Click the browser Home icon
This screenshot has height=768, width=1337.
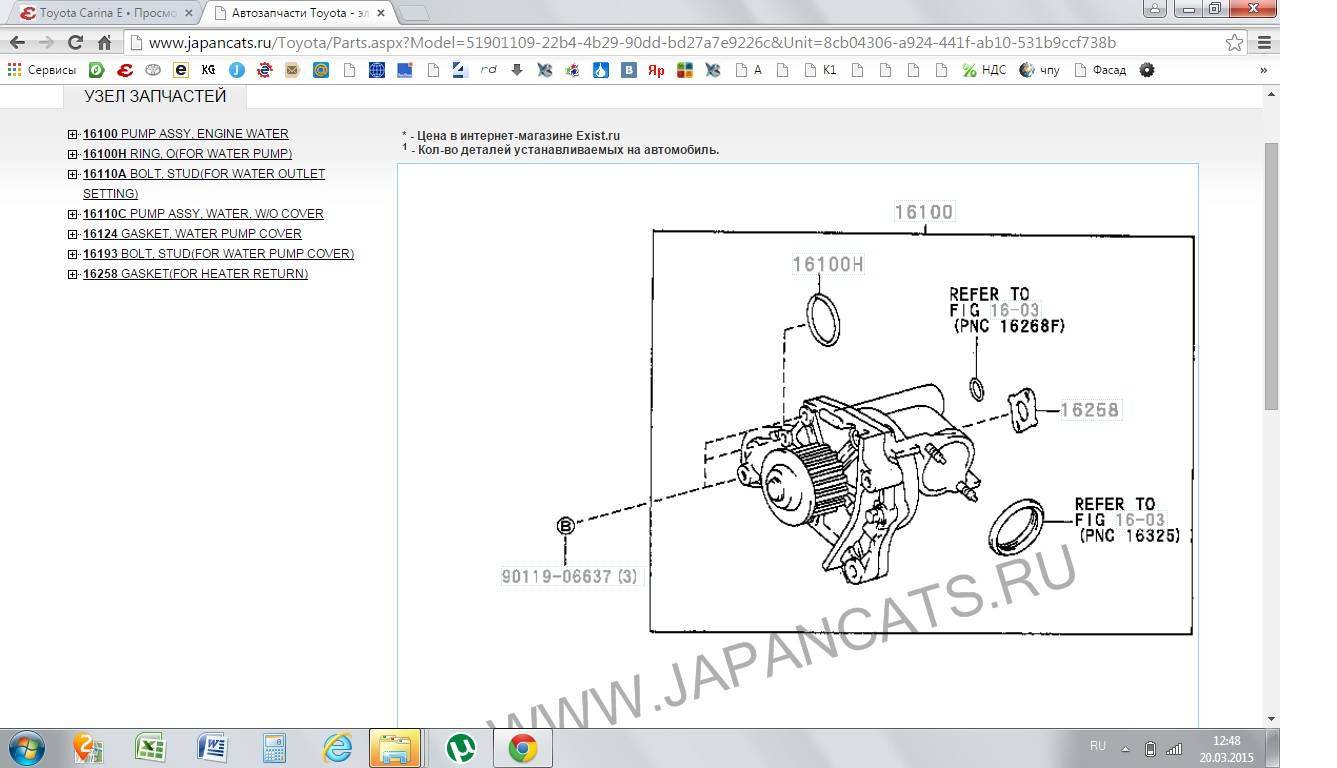tap(104, 43)
